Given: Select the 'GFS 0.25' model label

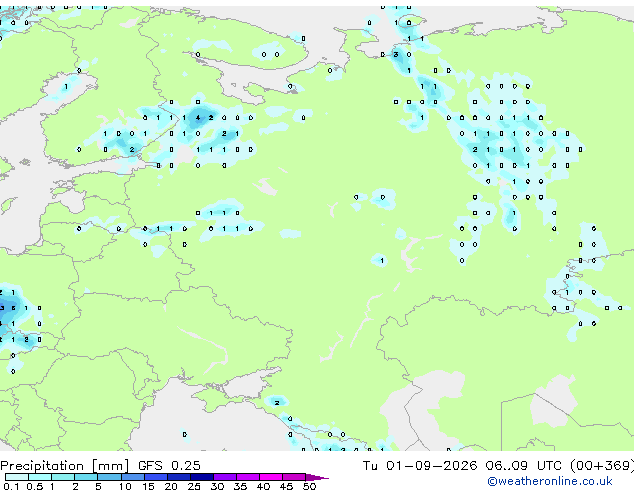Looking at the screenshot, I should tap(169, 466).
